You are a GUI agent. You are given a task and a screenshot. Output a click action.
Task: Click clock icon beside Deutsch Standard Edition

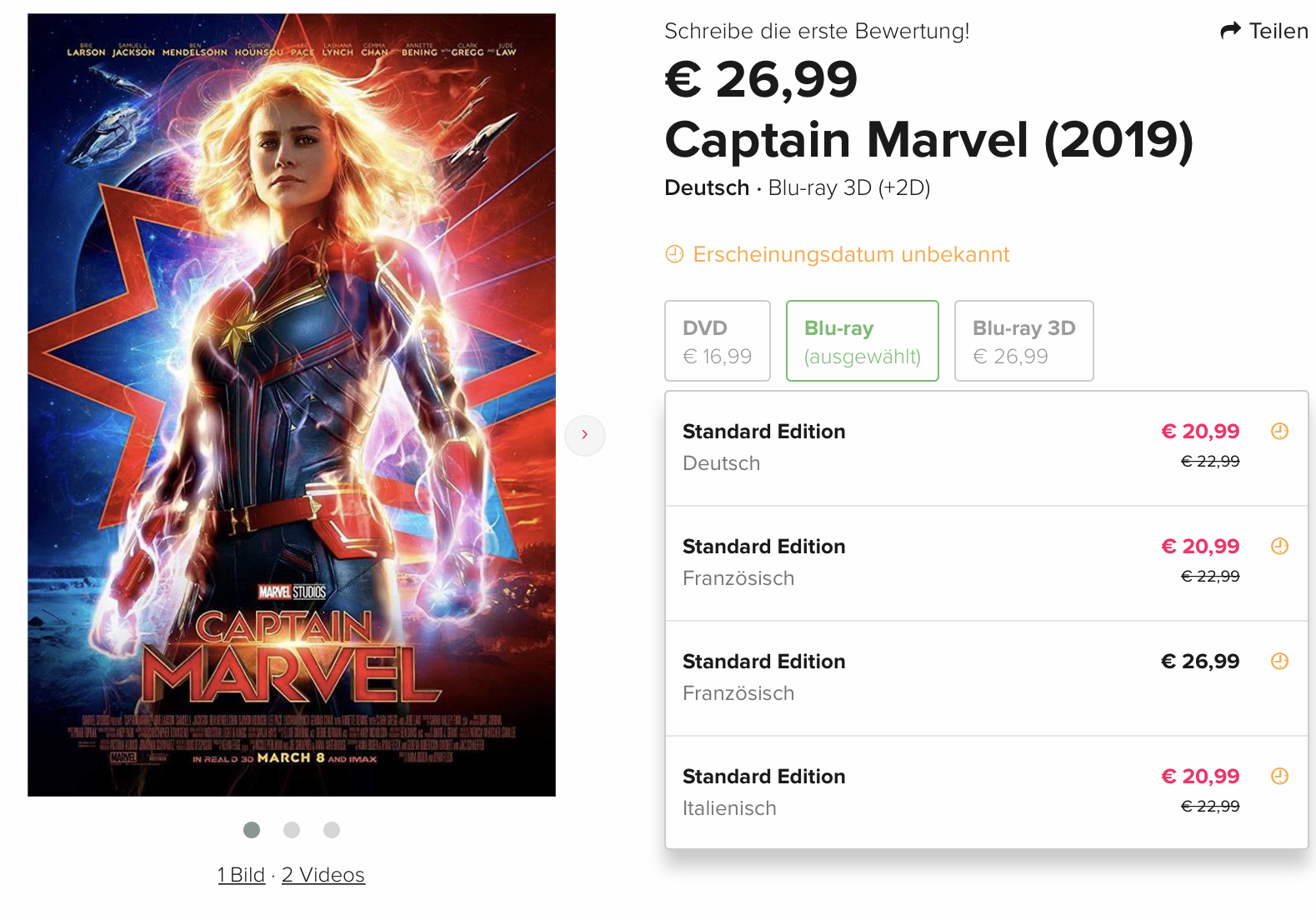pos(1279,431)
